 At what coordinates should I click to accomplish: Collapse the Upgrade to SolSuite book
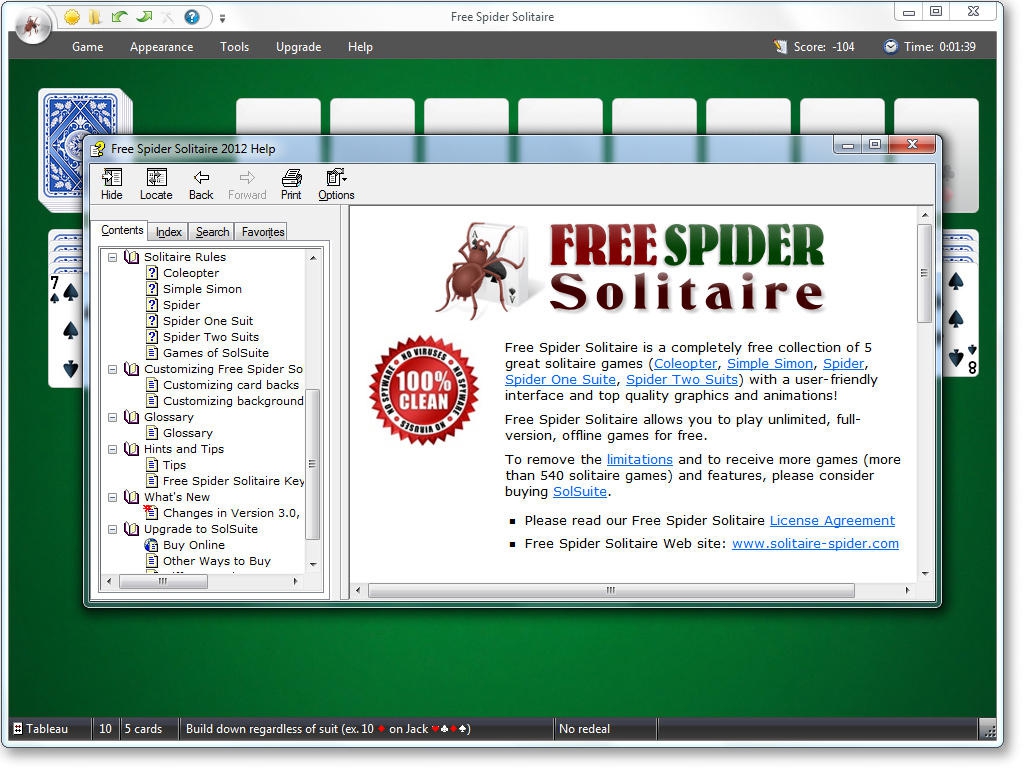click(x=112, y=529)
